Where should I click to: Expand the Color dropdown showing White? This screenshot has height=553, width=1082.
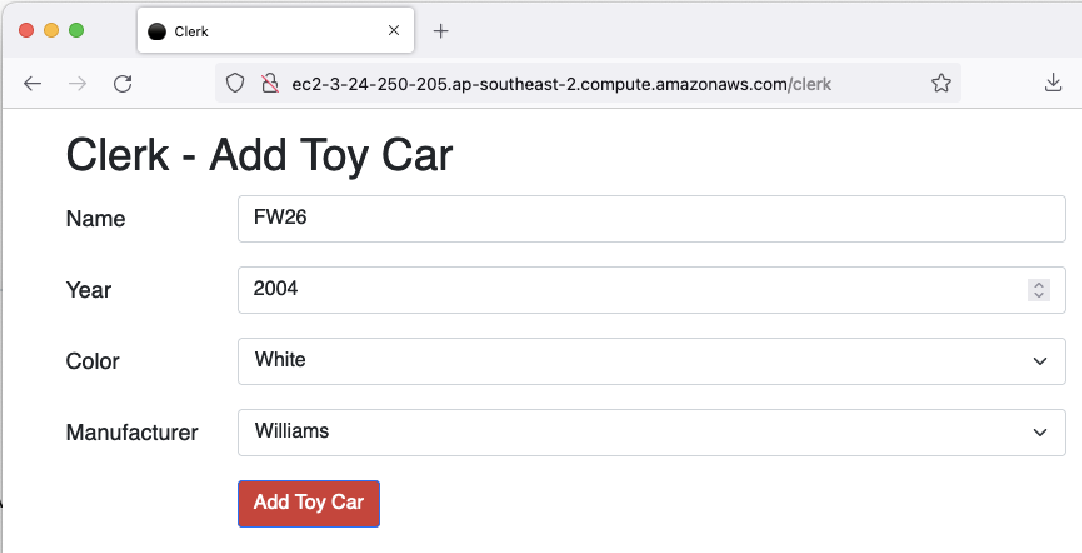pyautogui.click(x=651, y=361)
